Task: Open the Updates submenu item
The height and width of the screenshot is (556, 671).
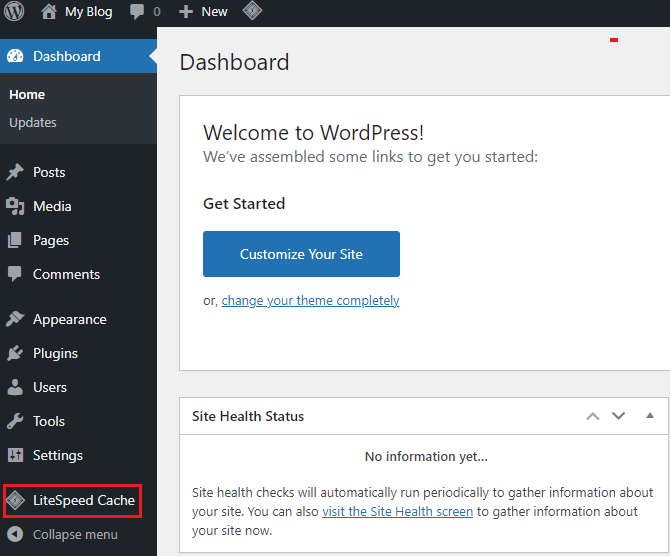Action: point(33,122)
